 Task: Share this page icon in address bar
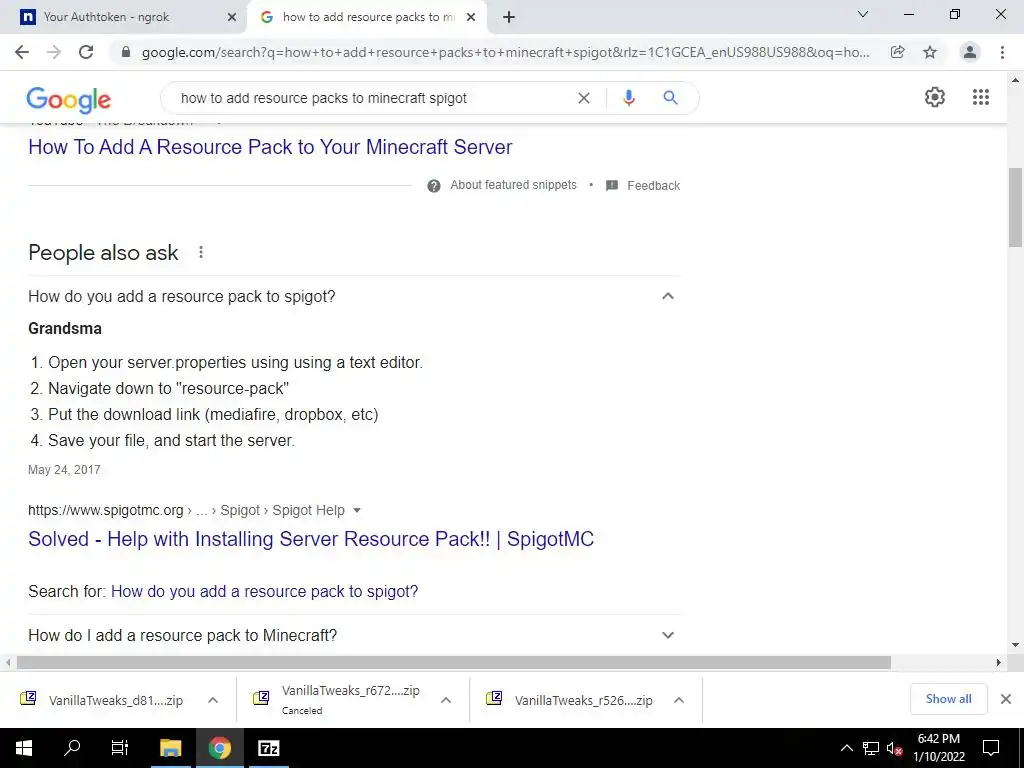click(x=897, y=52)
